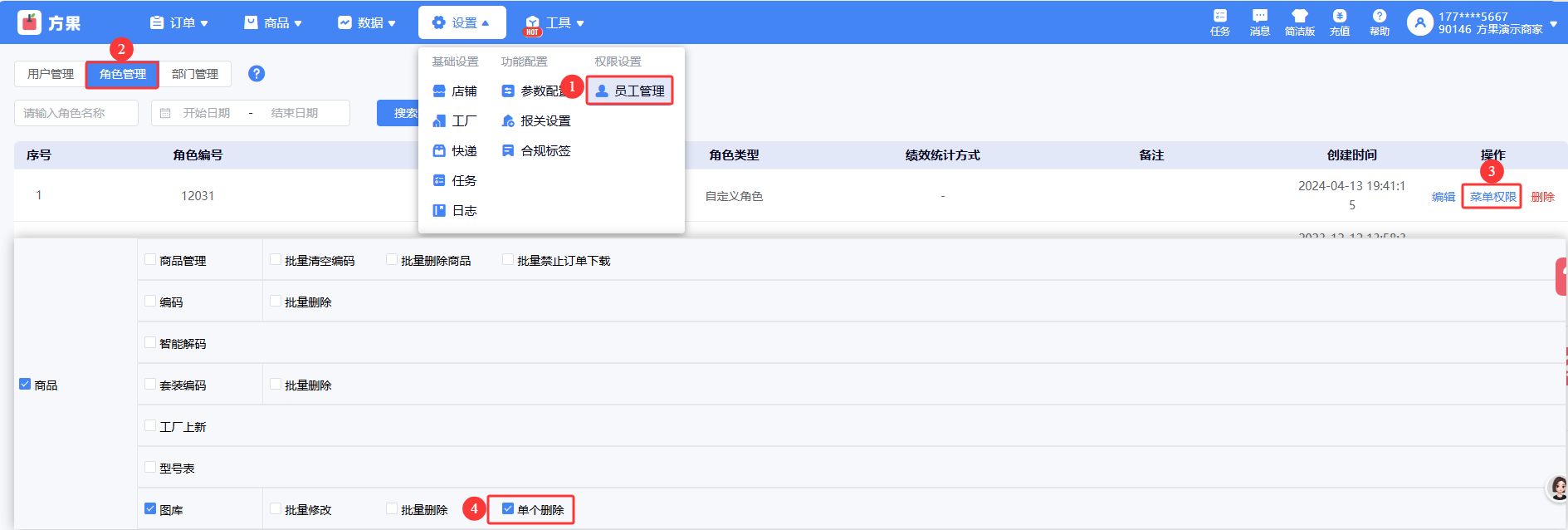Collapse the 设置 dropdown menu
The width and height of the screenshot is (1568, 530).
pyautogui.click(x=462, y=22)
